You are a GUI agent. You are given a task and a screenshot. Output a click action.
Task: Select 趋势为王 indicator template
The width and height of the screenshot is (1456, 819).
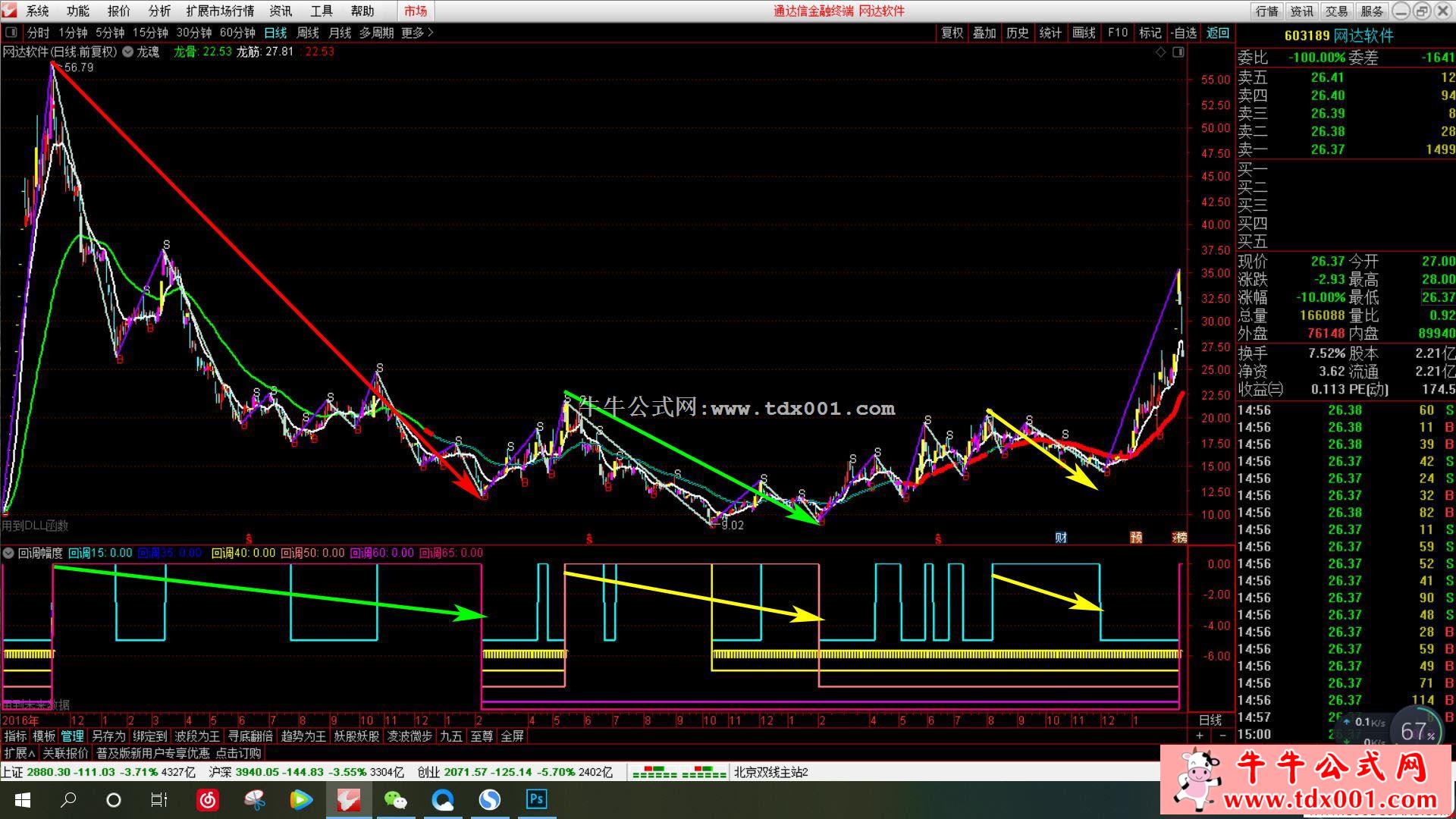[x=303, y=736]
